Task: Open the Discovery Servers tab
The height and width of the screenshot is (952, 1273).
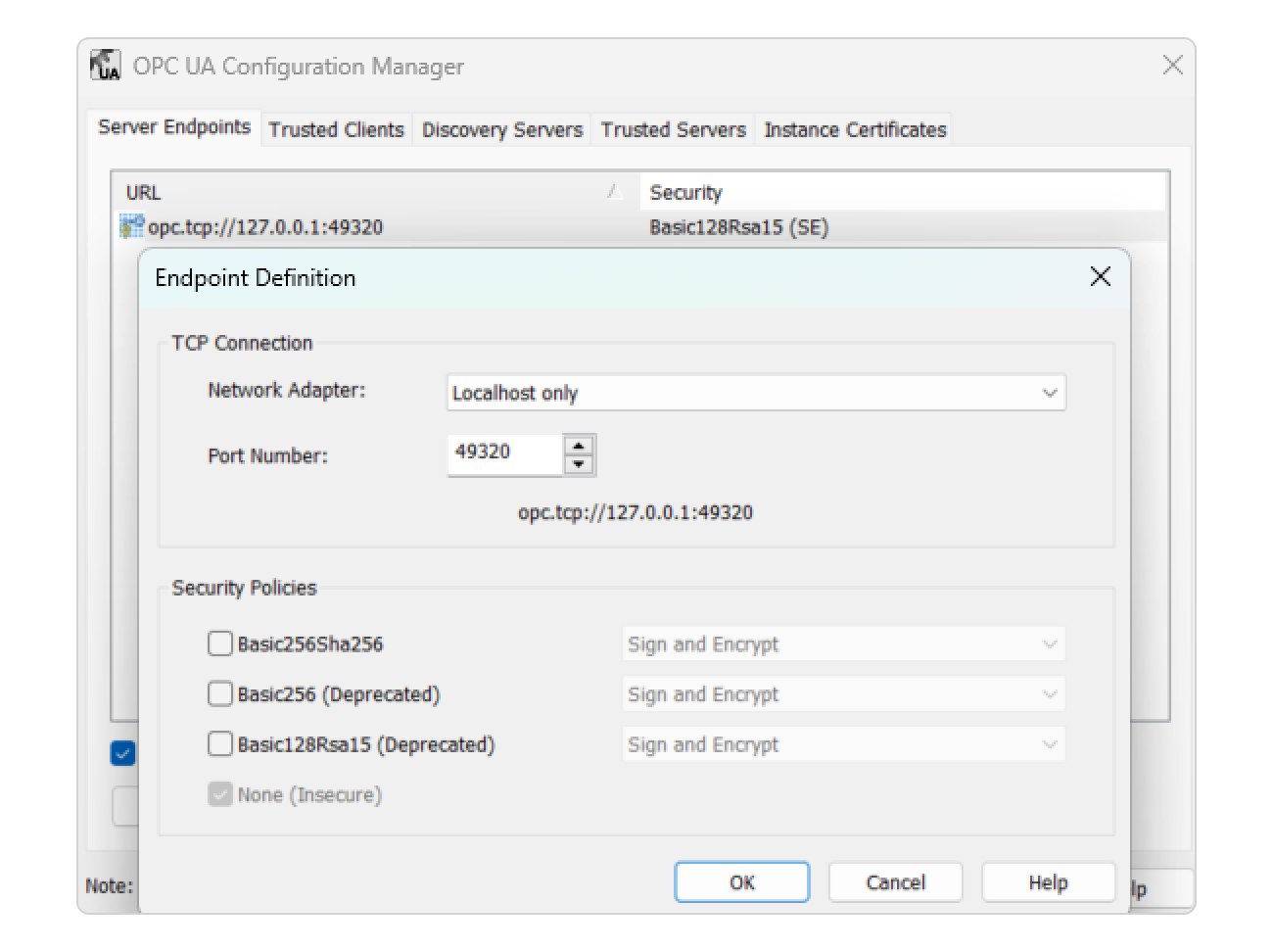Action: (501, 129)
